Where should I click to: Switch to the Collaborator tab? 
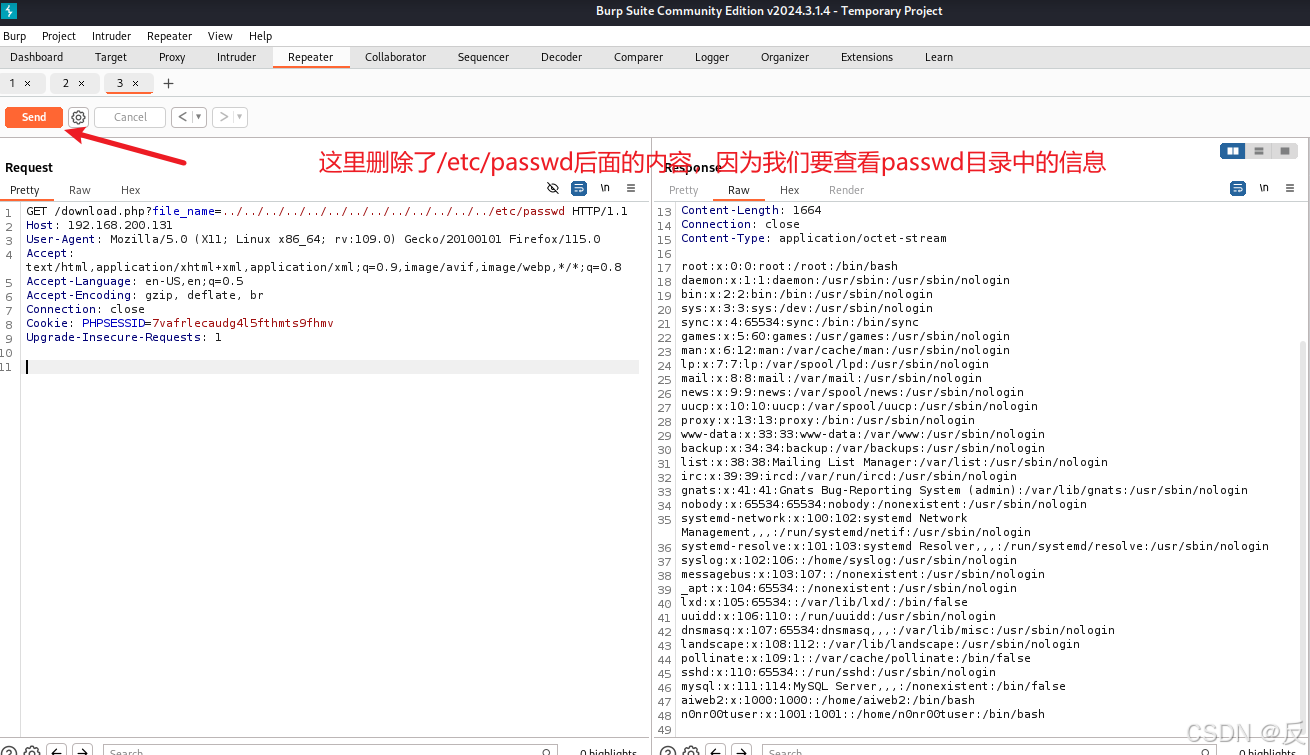[x=395, y=57]
